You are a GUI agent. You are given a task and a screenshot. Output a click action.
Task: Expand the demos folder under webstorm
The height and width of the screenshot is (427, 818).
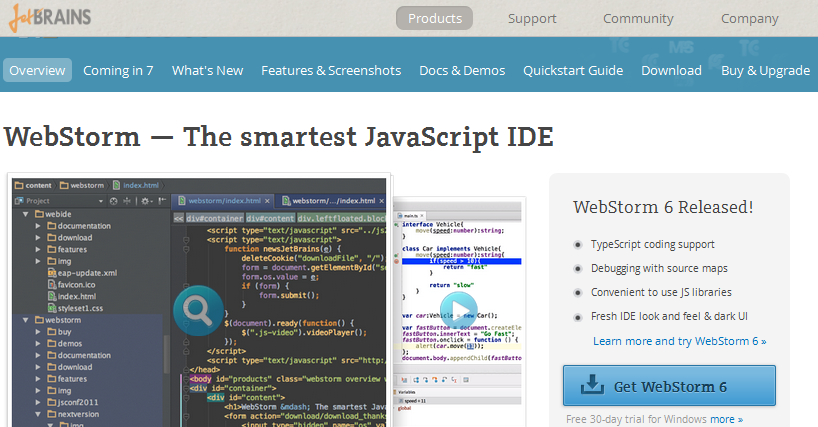(38, 344)
